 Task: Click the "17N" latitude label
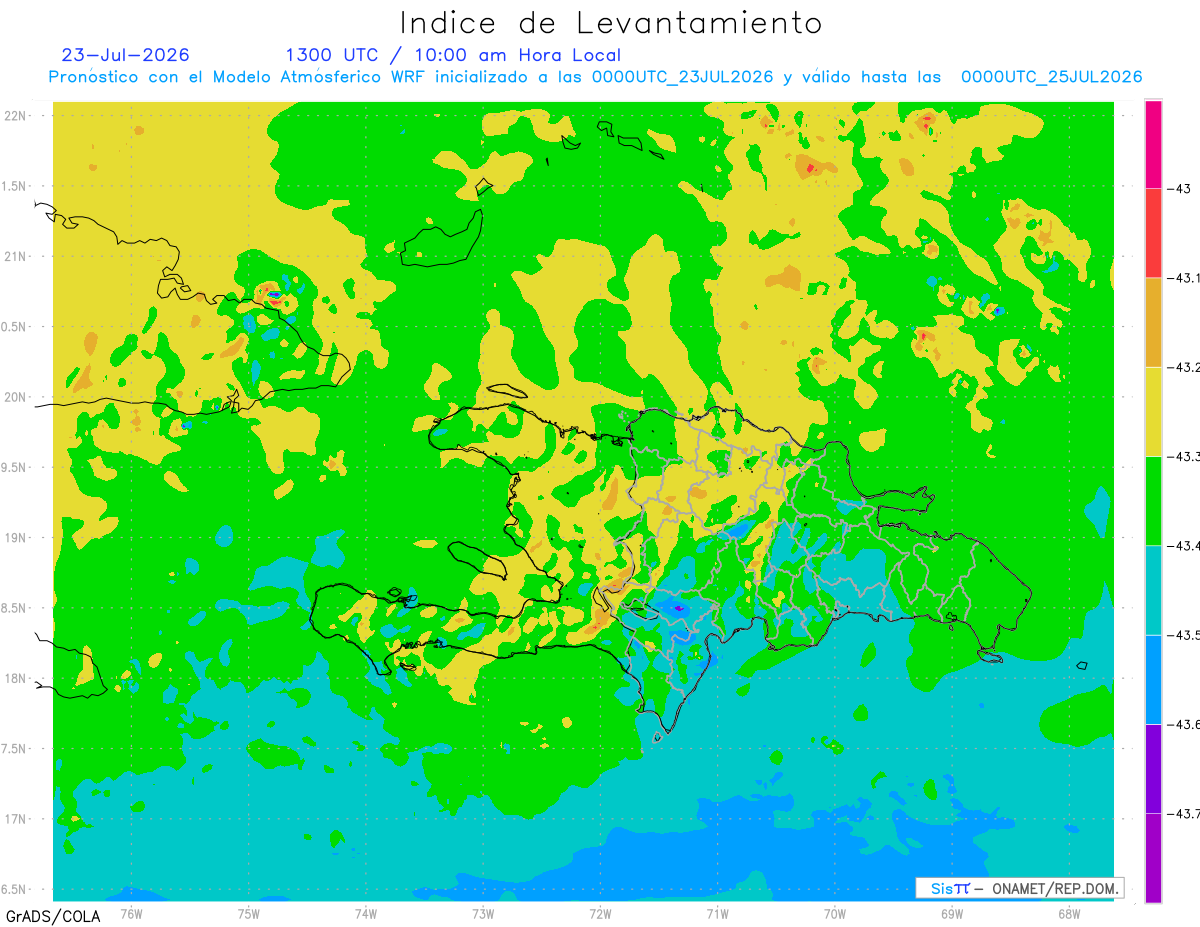coord(16,819)
